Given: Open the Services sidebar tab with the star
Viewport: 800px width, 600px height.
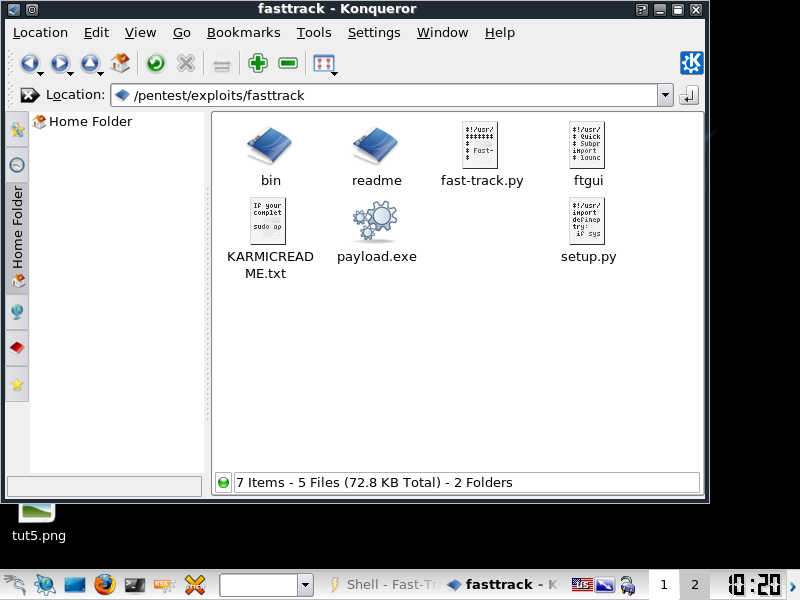Looking at the screenshot, I should [17, 384].
